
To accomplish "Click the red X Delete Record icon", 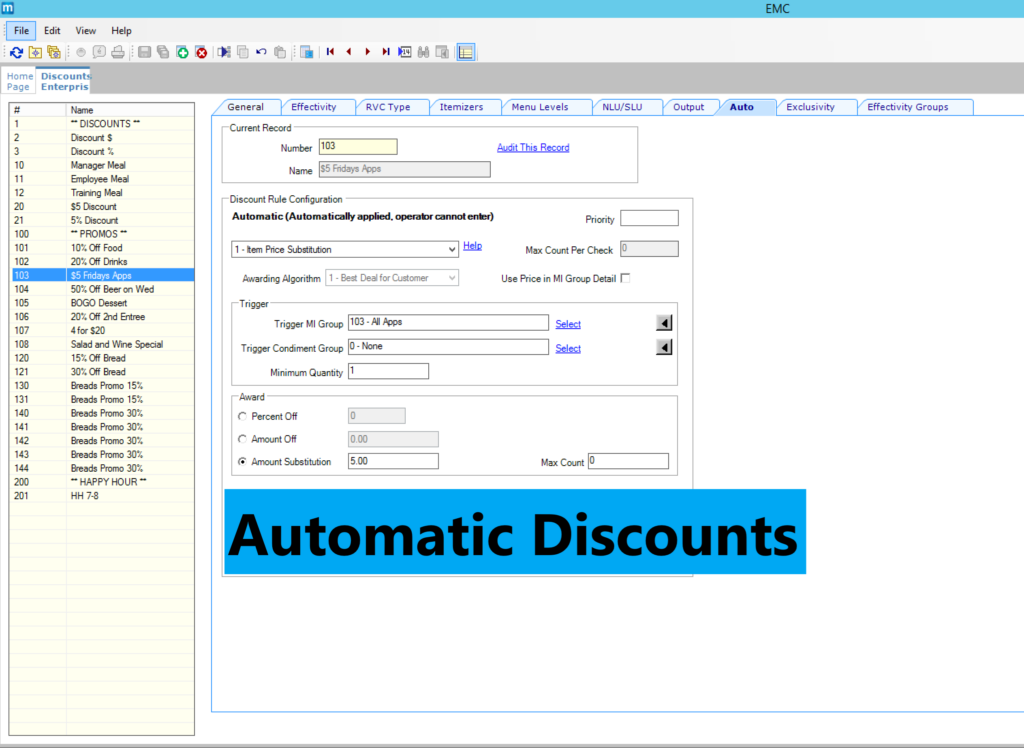I will click(x=201, y=52).
